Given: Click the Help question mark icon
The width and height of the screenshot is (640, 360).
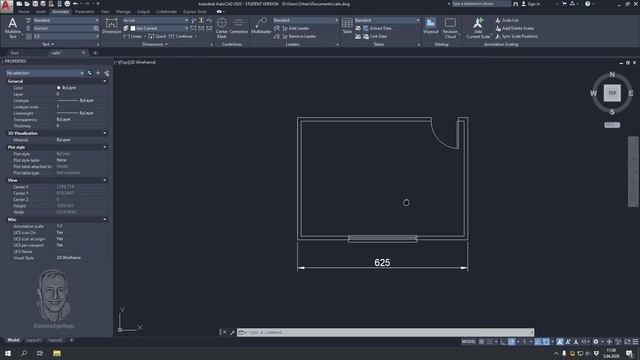Looking at the screenshot, I should 587,4.
